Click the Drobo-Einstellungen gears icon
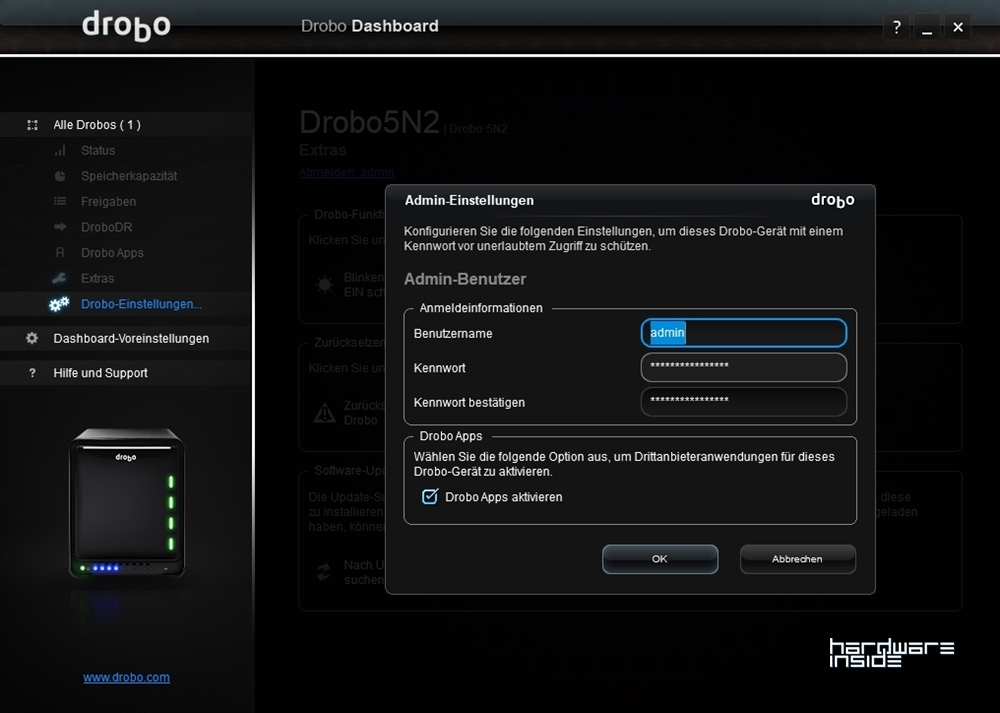 click(x=59, y=304)
